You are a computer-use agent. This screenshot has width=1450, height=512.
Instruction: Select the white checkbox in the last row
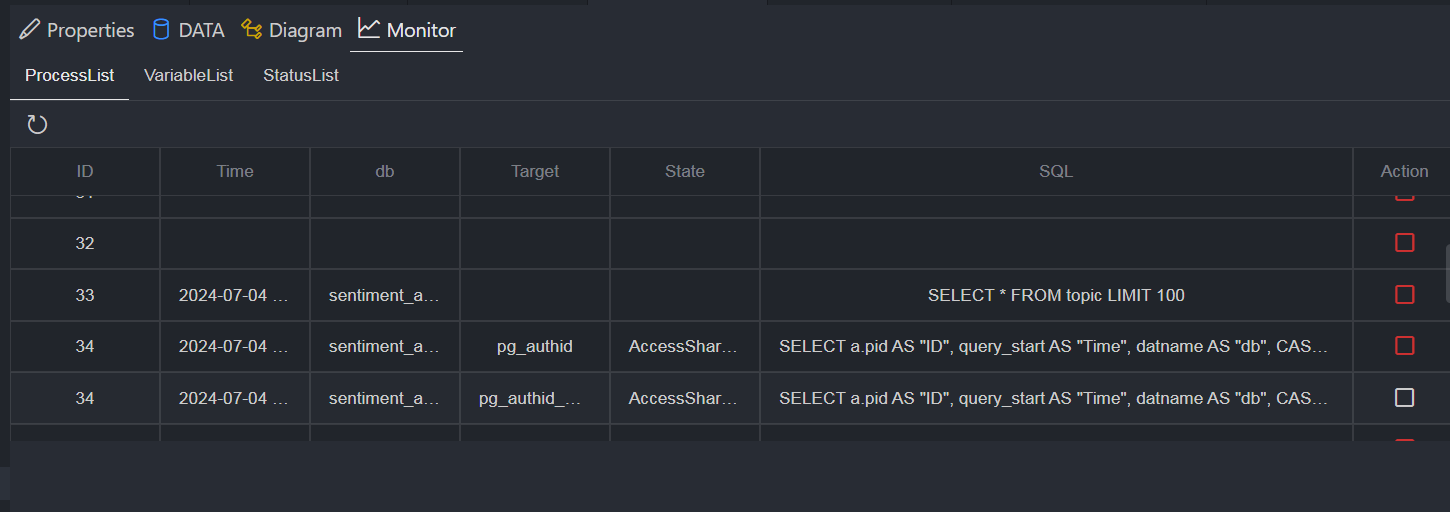1404,398
